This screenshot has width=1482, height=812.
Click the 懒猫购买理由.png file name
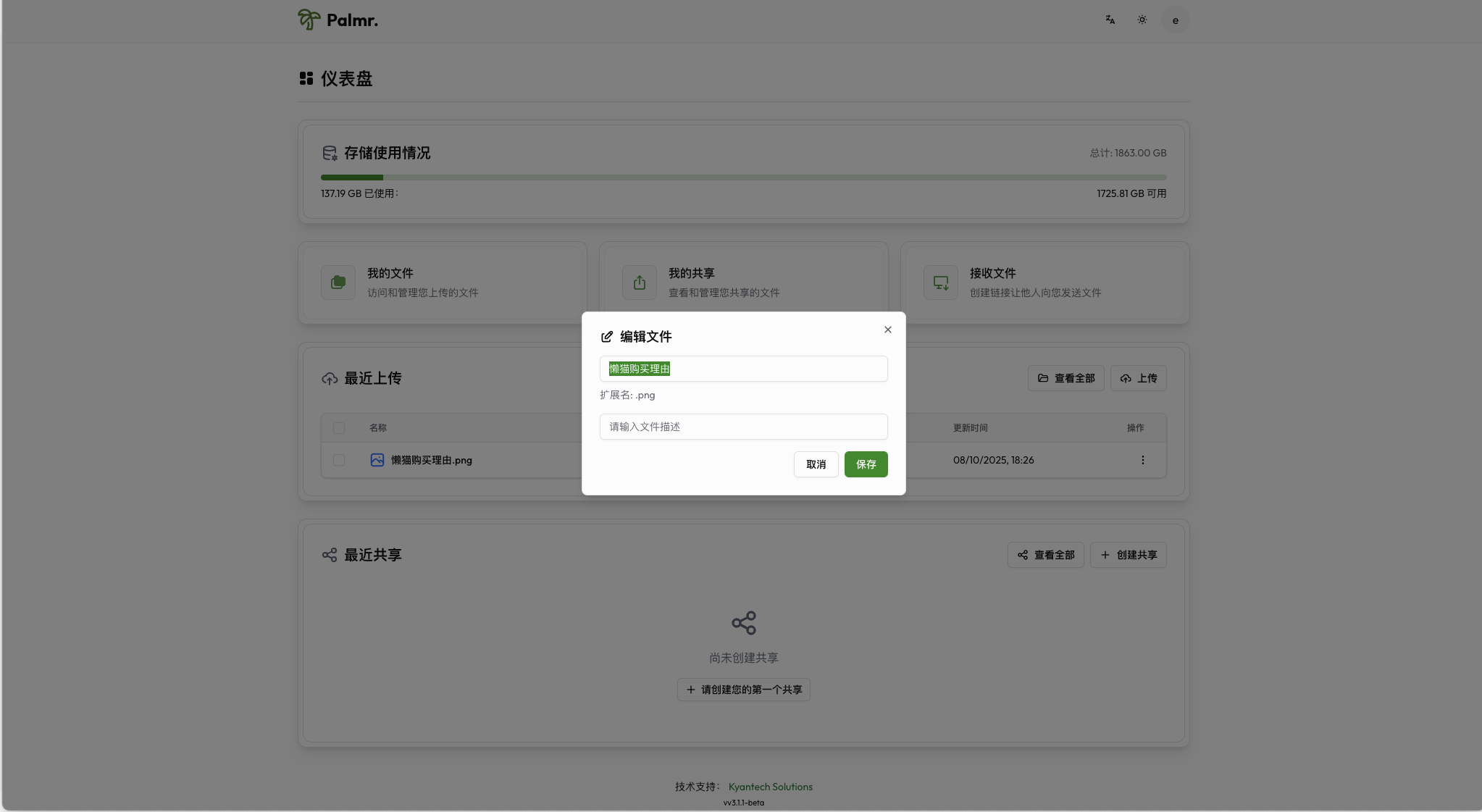tap(432, 460)
